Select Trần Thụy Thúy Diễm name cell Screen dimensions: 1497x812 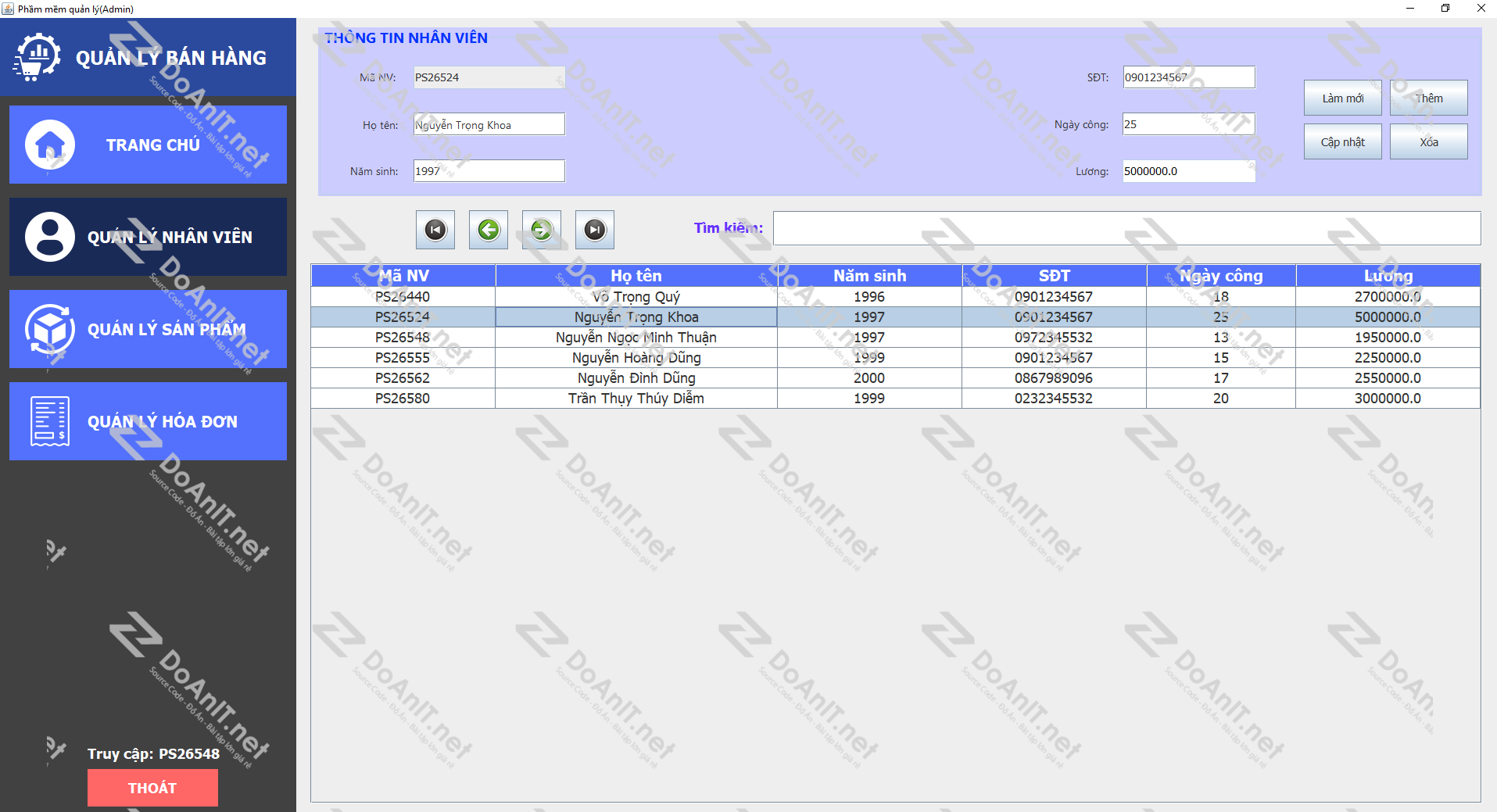pos(636,399)
